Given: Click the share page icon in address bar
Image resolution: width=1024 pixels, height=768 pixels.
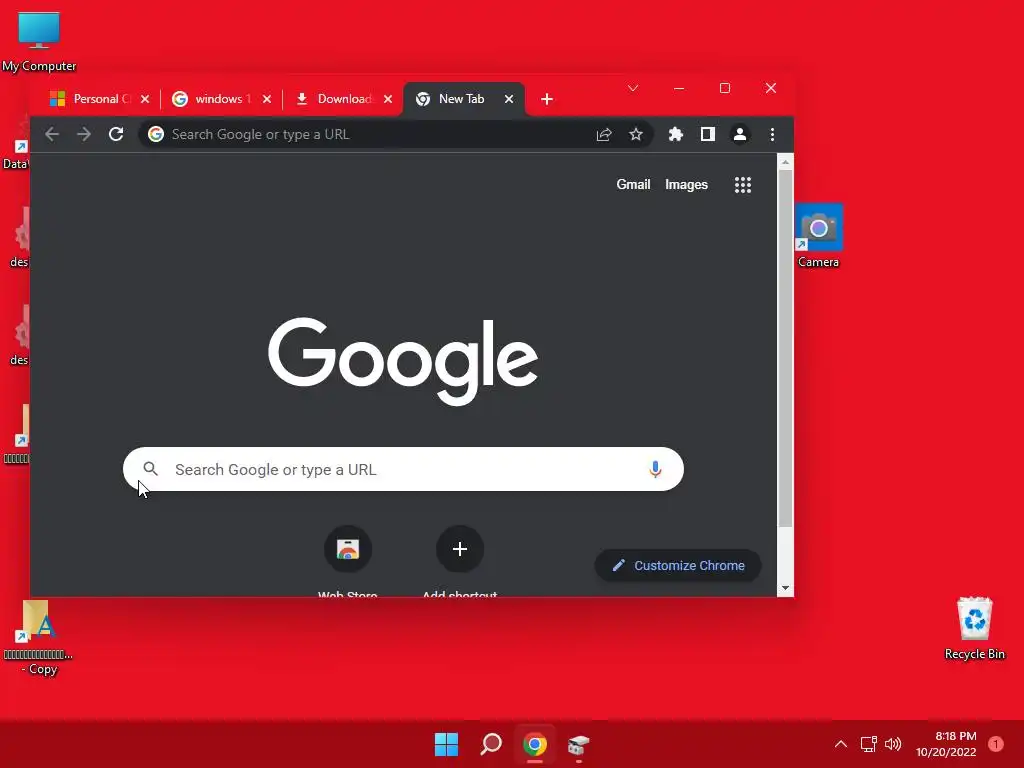Looking at the screenshot, I should click(604, 135).
